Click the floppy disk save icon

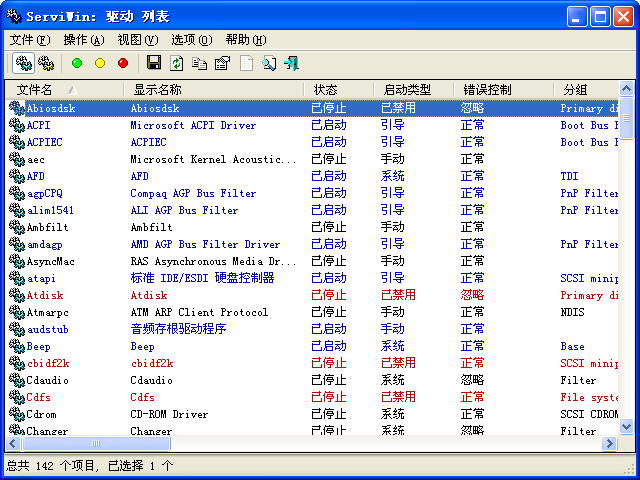(x=153, y=63)
